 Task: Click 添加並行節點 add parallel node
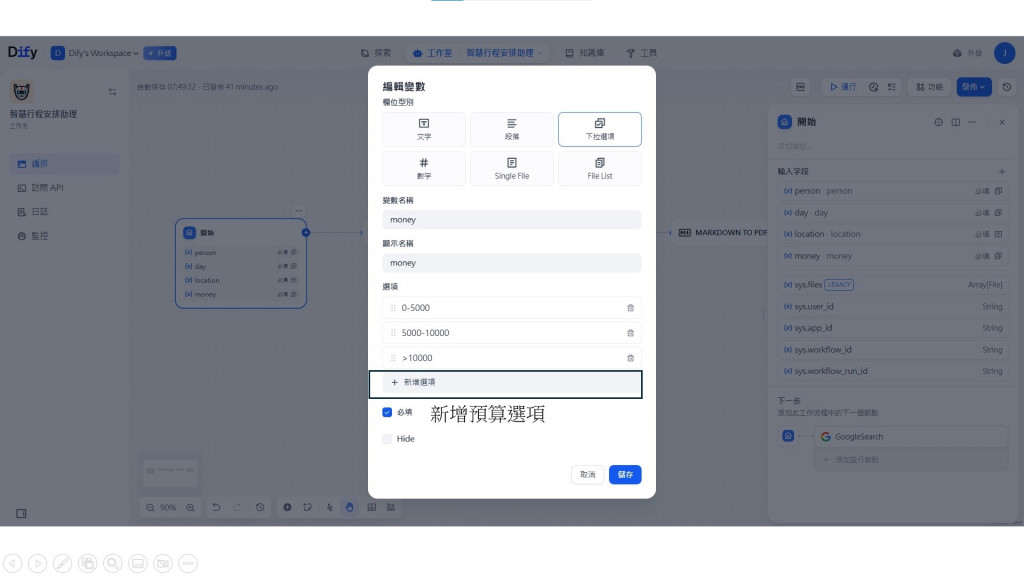[911, 460]
